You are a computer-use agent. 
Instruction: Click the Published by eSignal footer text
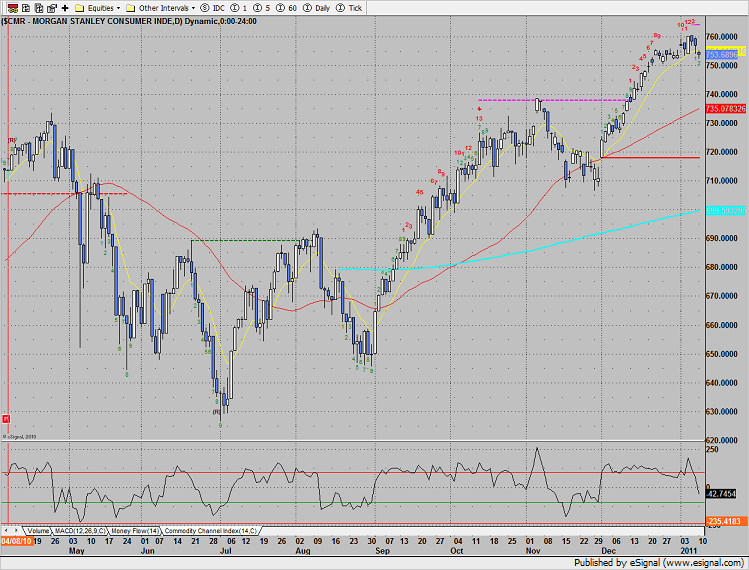(x=658, y=563)
